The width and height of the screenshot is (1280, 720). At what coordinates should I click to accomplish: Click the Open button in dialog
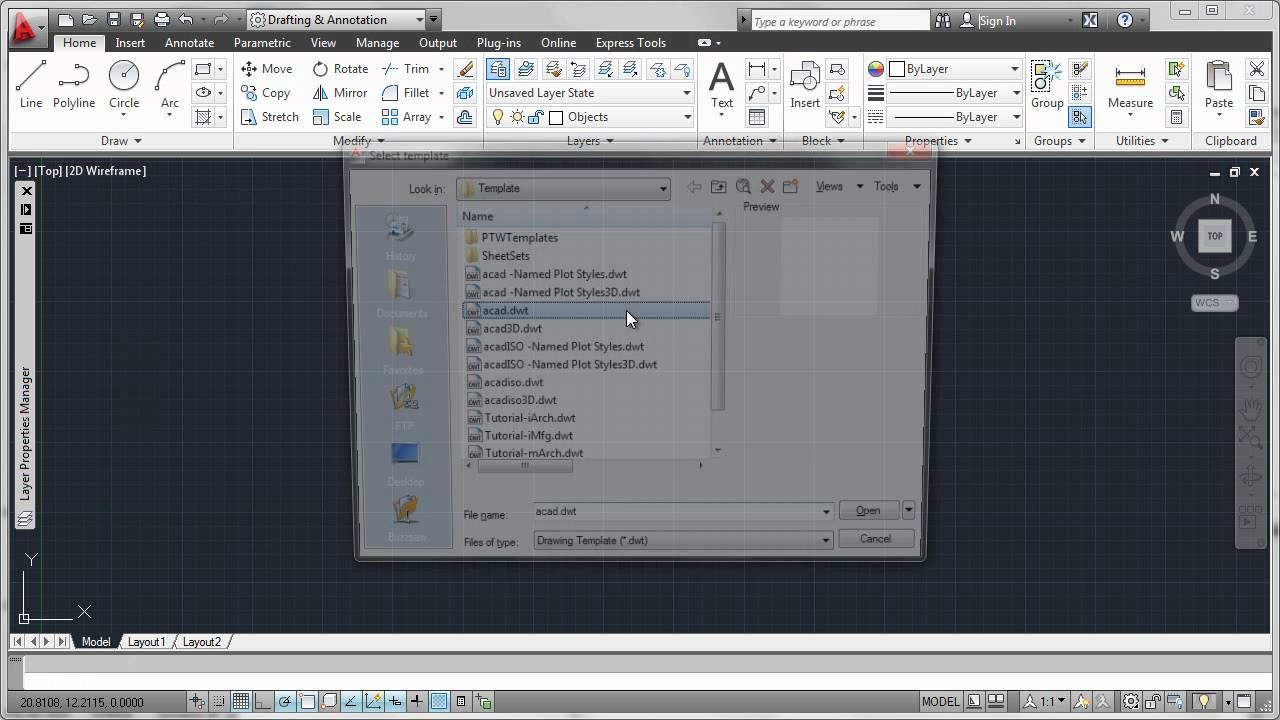click(868, 510)
